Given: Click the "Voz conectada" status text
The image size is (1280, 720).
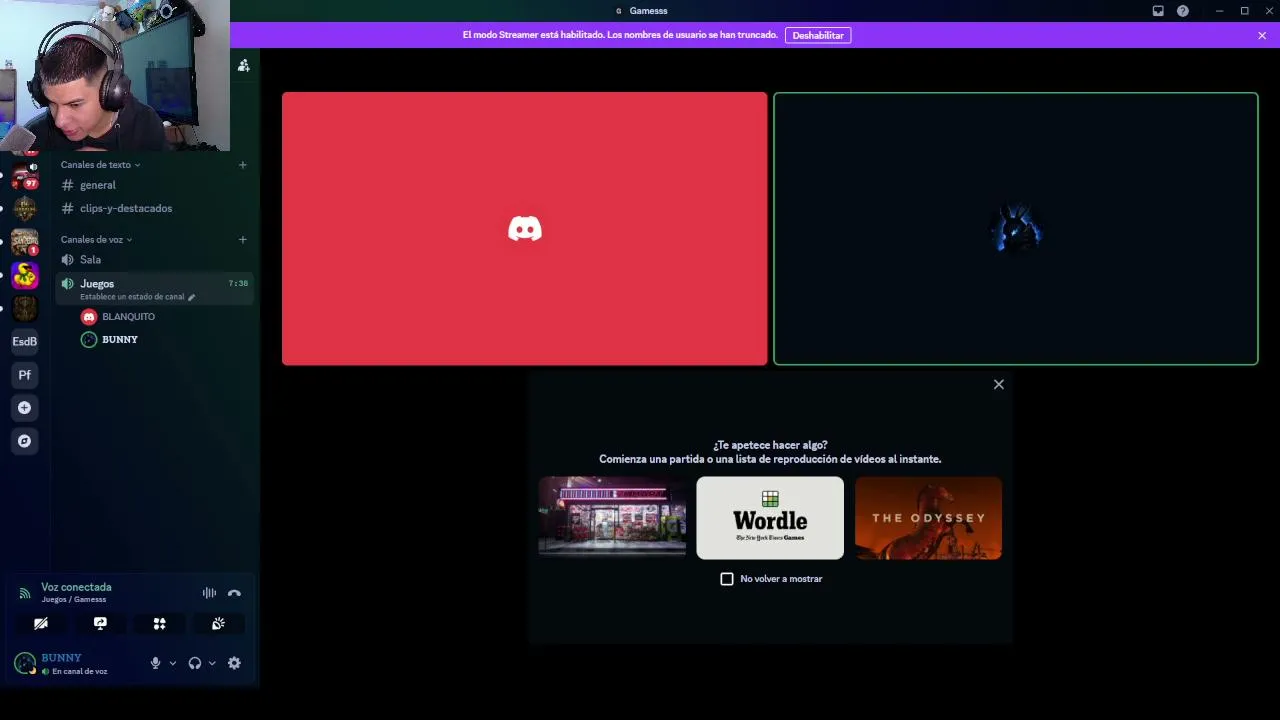Looking at the screenshot, I should pyautogui.click(x=76, y=587).
